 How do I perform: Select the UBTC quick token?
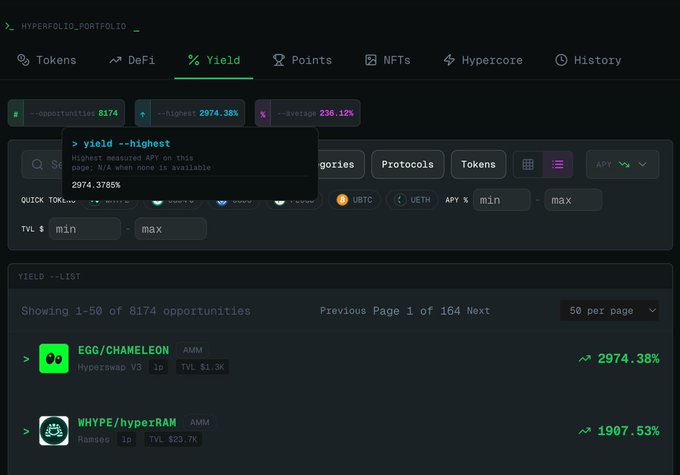(x=355, y=200)
